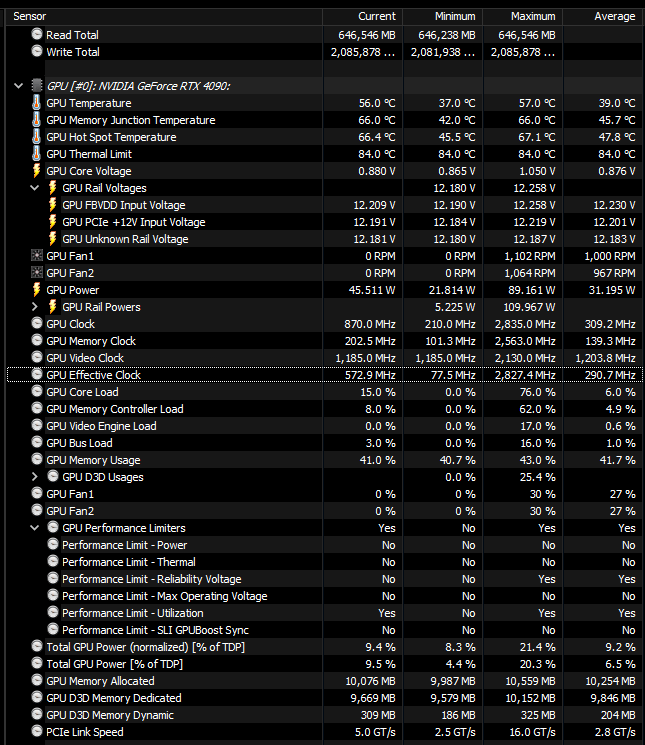Click the 25.4 % maximum GPU D3D Usages value
Viewport: 645px width, 745px height.
pyautogui.click(x=537, y=477)
